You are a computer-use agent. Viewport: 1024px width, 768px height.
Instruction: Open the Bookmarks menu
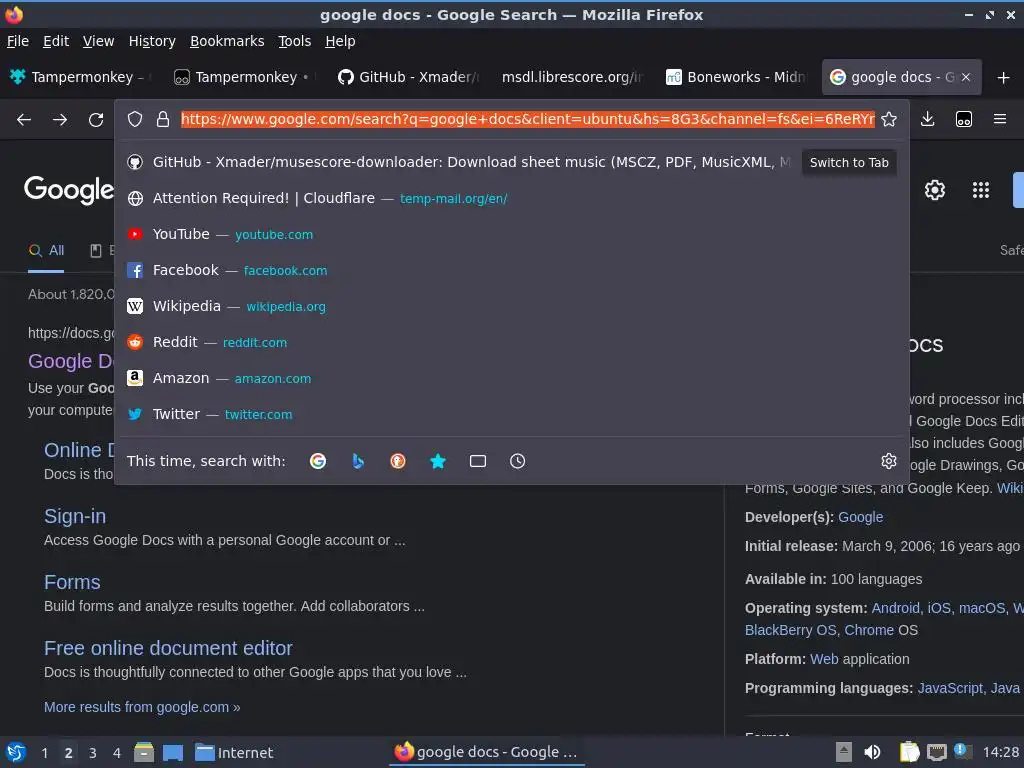coord(227,41)
